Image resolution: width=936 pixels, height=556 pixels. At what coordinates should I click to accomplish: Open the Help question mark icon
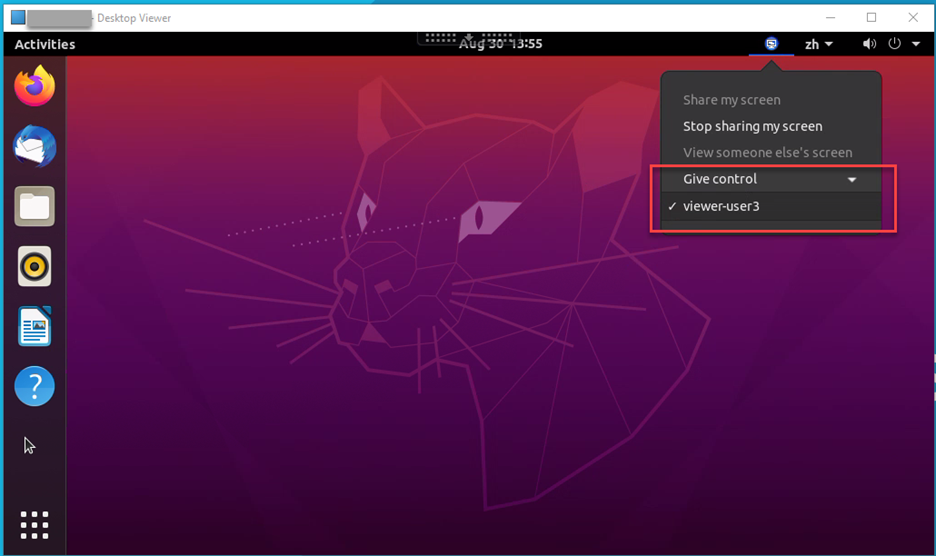click(x=35, y=386)
